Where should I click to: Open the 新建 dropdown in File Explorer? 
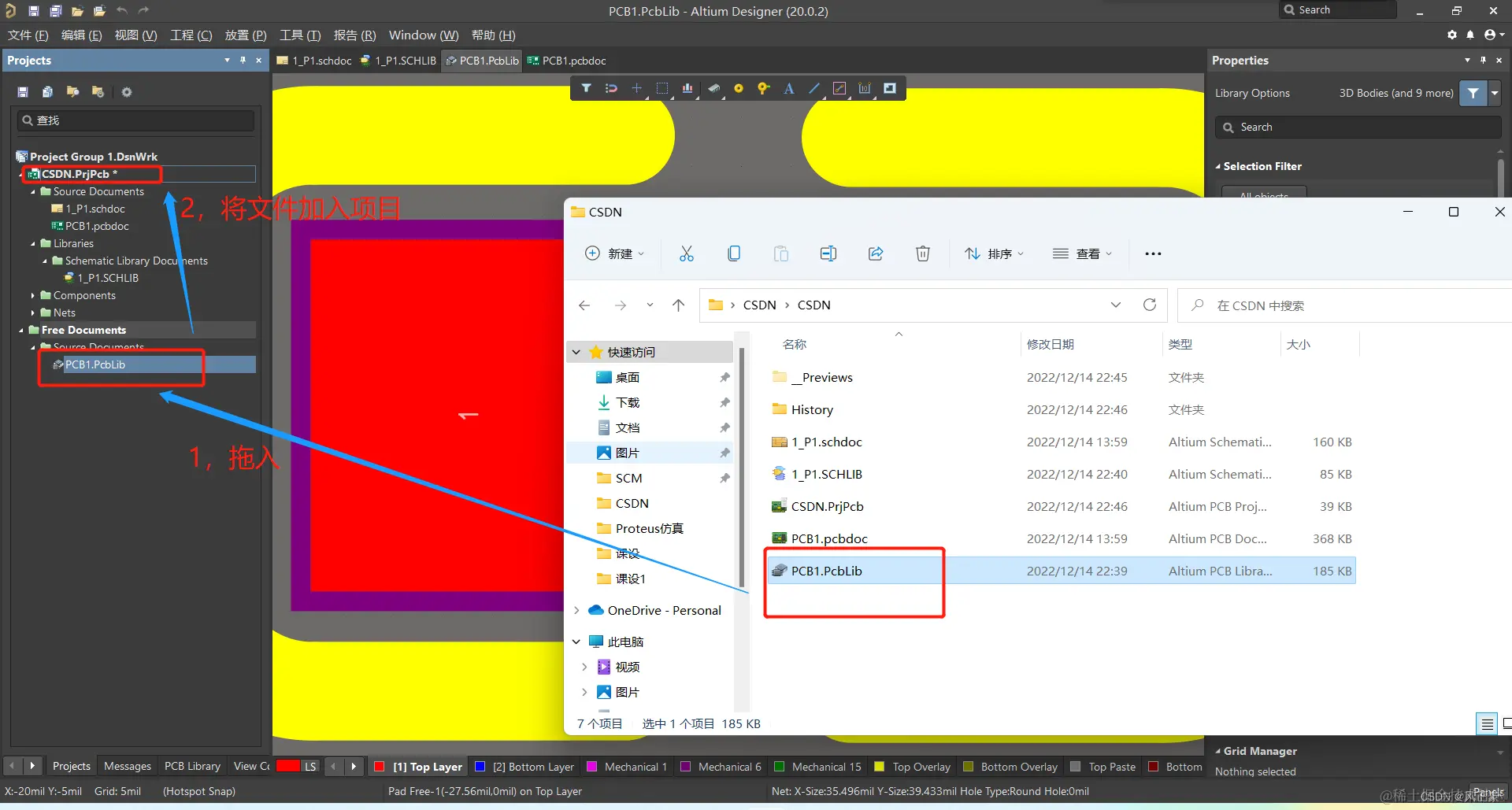(615, 253)
